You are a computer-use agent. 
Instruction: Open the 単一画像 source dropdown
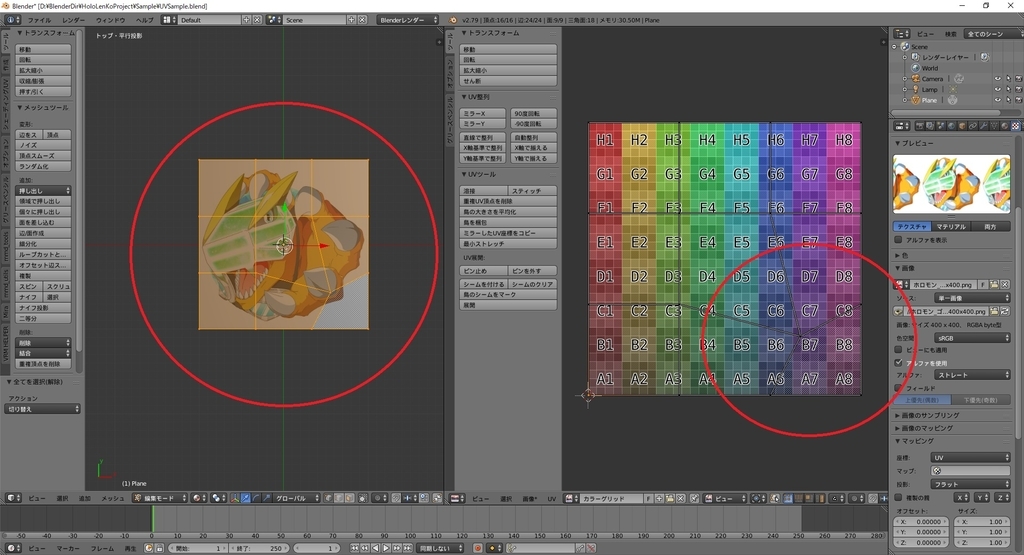(x=972, y=298)
